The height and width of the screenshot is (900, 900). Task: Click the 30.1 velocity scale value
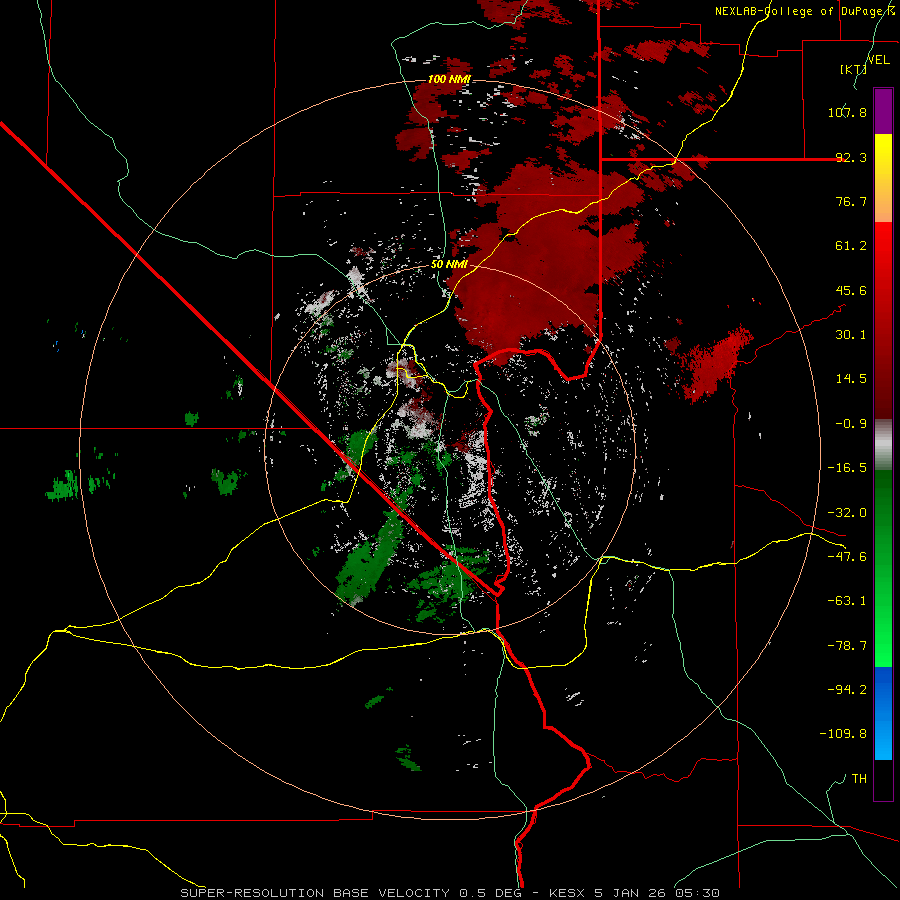[x=851, y=335]
